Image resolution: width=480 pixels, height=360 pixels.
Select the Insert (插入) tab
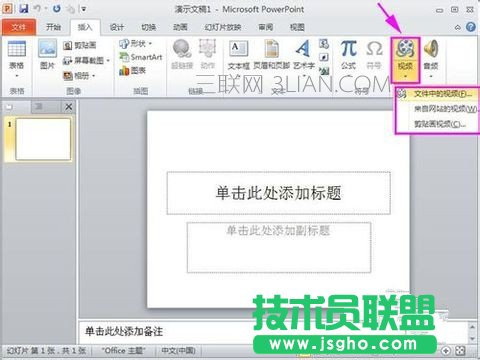[x=85, y=27]
